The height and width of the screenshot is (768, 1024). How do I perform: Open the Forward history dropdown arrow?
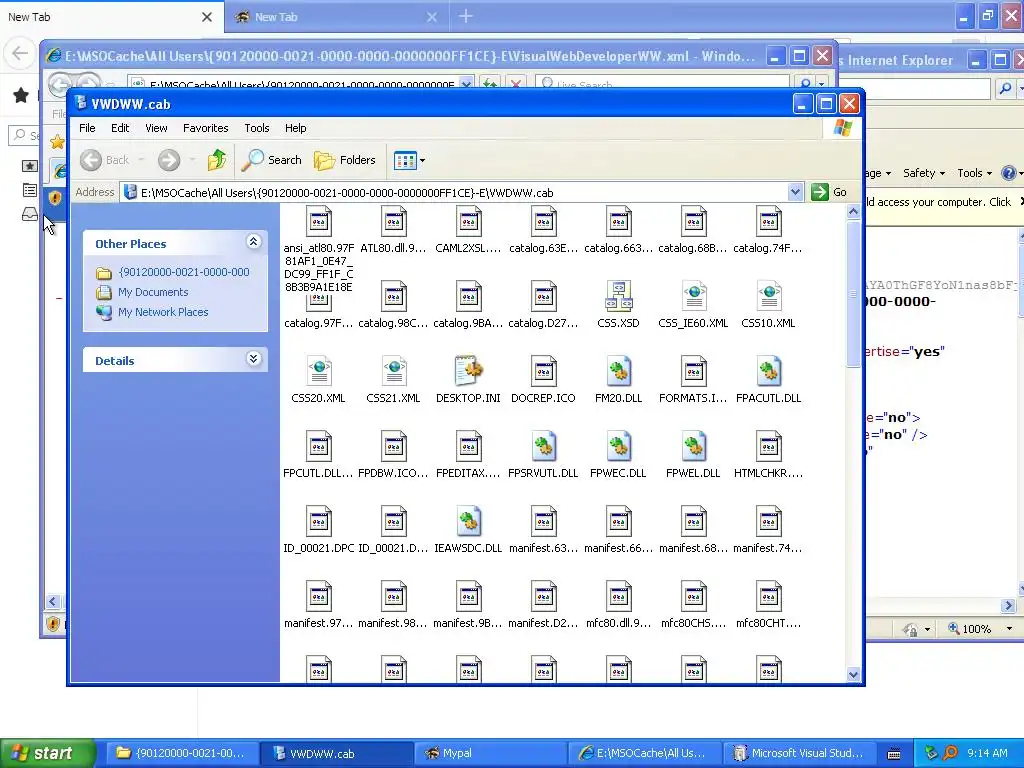tap(192, 160)
